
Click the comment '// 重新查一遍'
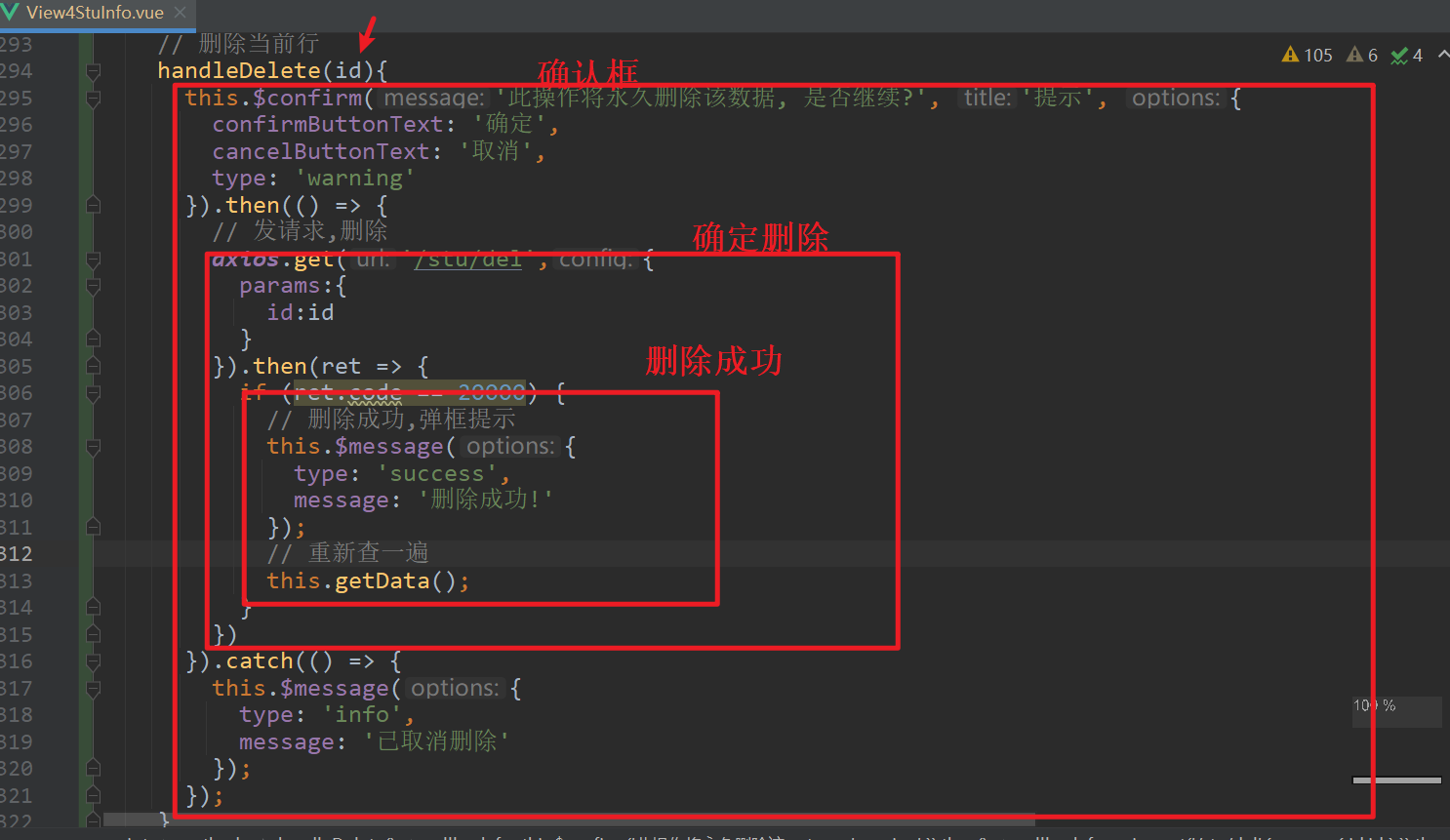click(348, 553)
